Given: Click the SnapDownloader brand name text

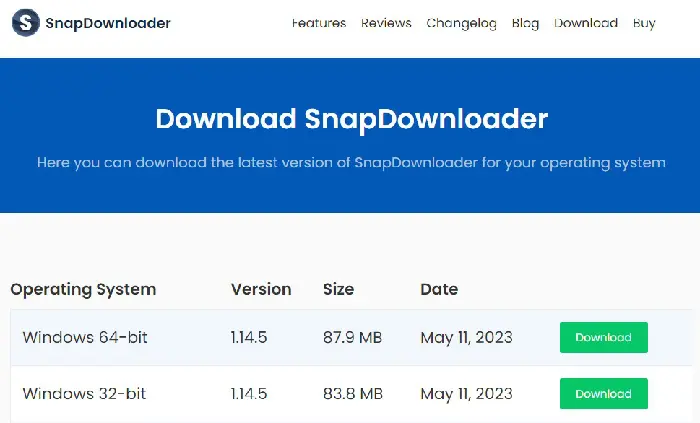Looking at the screenshot, I should point(108,23).
